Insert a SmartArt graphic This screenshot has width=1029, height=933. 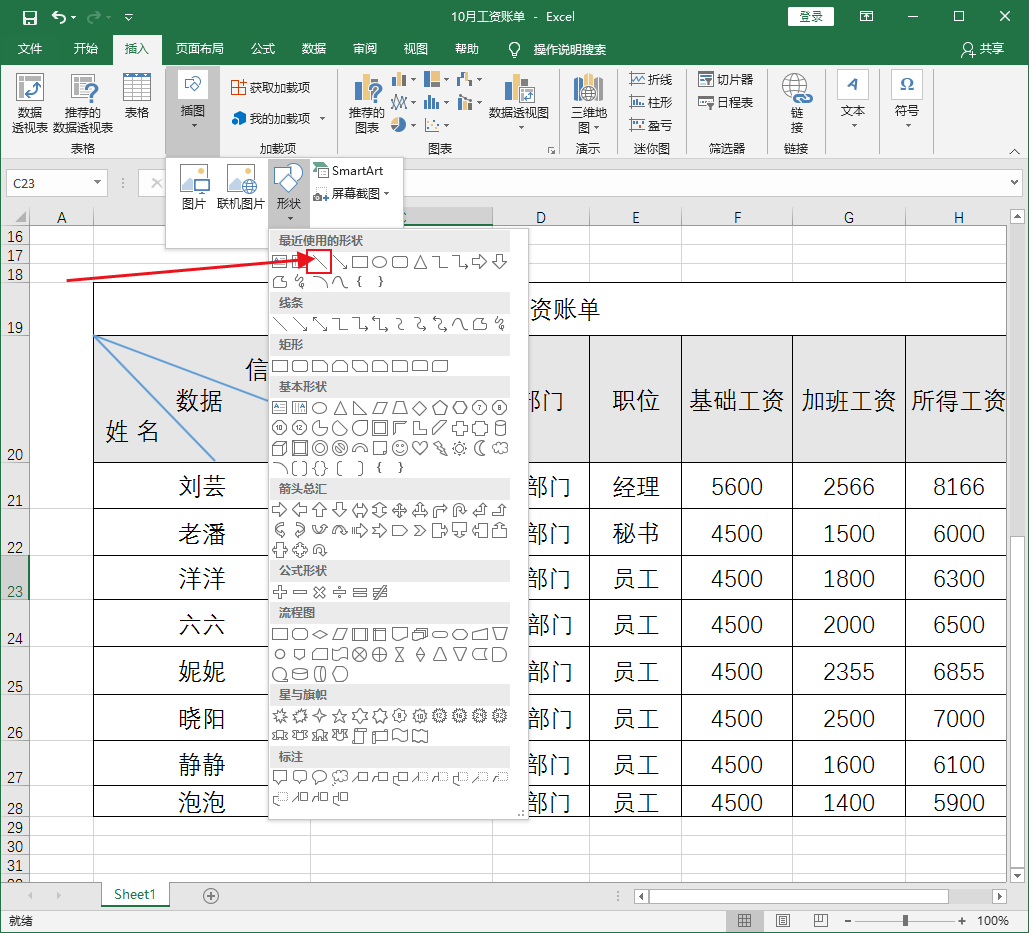point(352,171)
